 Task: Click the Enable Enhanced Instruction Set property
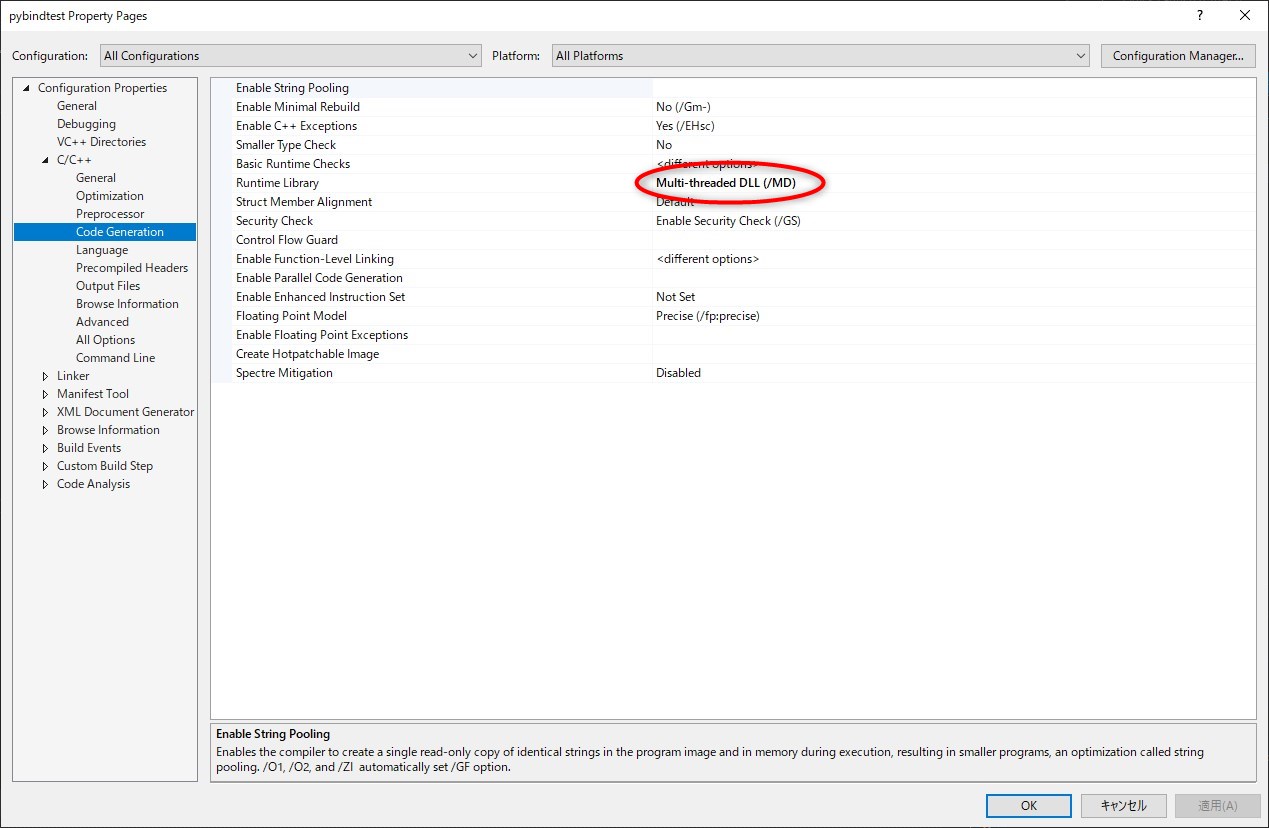320,297
